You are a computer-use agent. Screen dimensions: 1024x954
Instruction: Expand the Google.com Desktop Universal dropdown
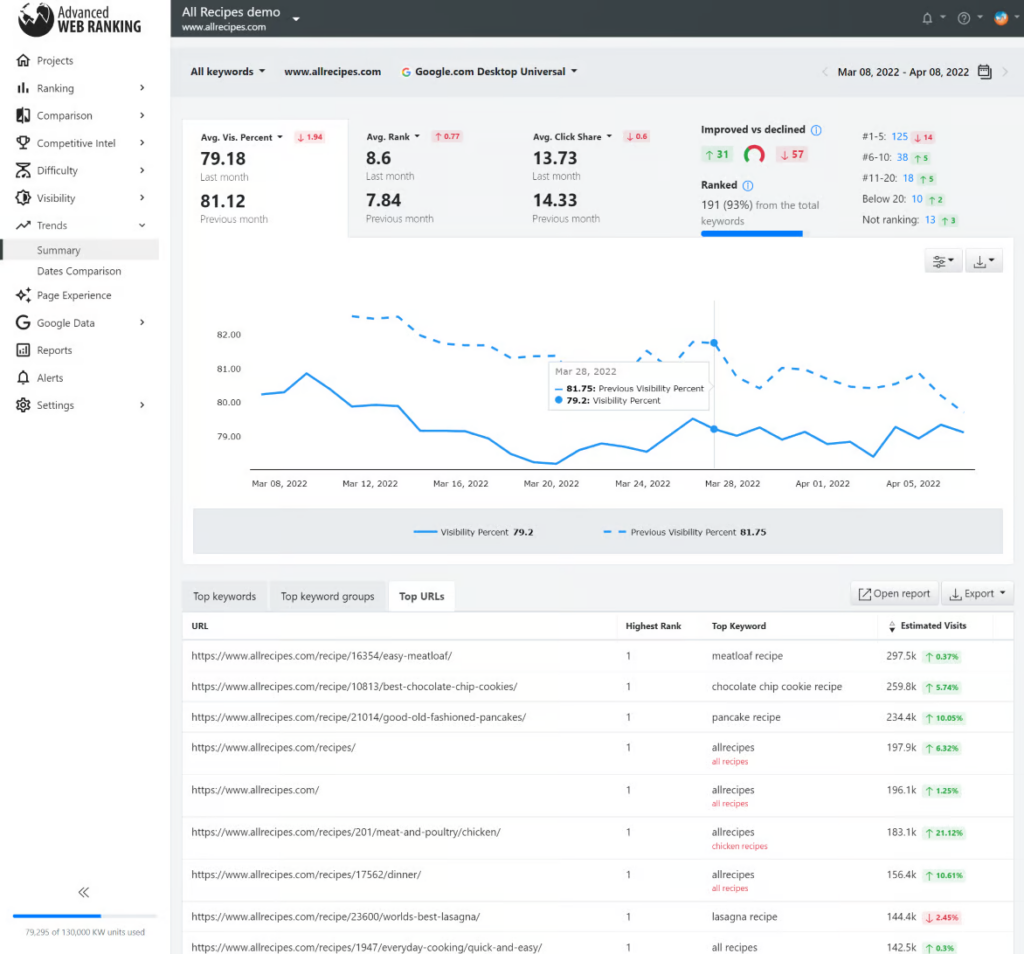pos(489,71)
